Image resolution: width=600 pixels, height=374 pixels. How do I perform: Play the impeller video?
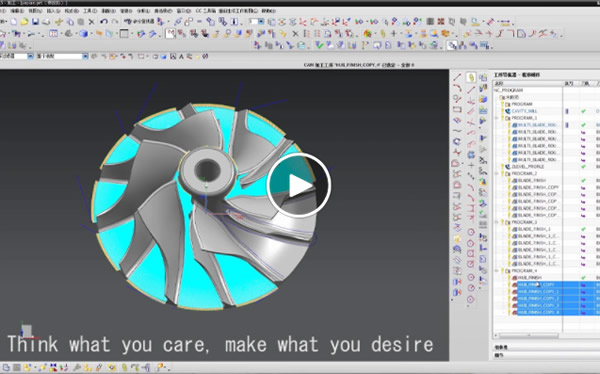coord(299,186)
